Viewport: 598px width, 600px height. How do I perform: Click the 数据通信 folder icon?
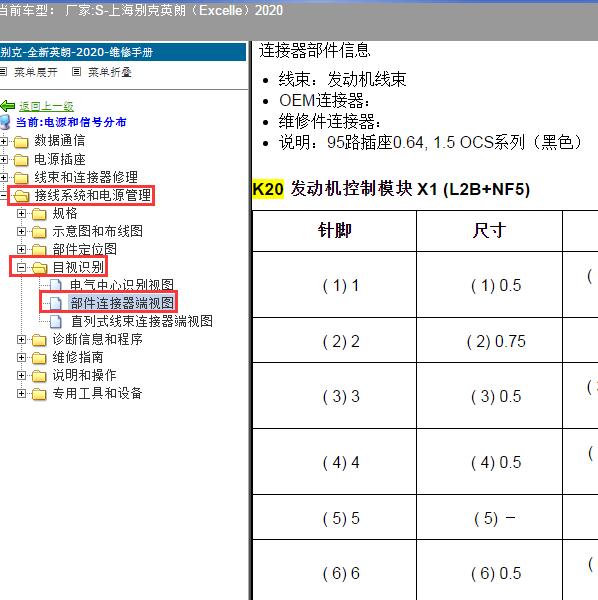(21, 142)
